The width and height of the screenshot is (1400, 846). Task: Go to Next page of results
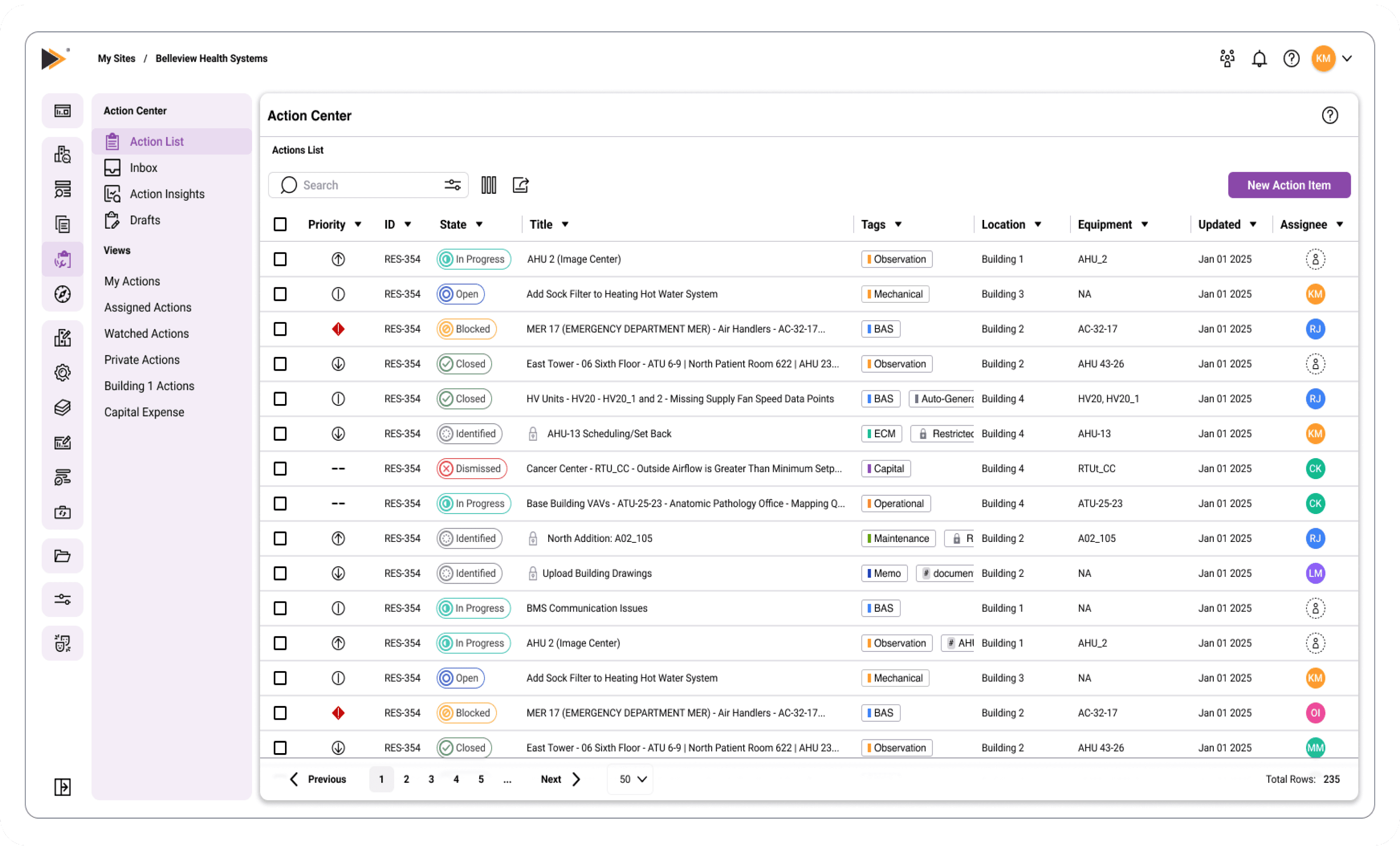coord(560,779)
